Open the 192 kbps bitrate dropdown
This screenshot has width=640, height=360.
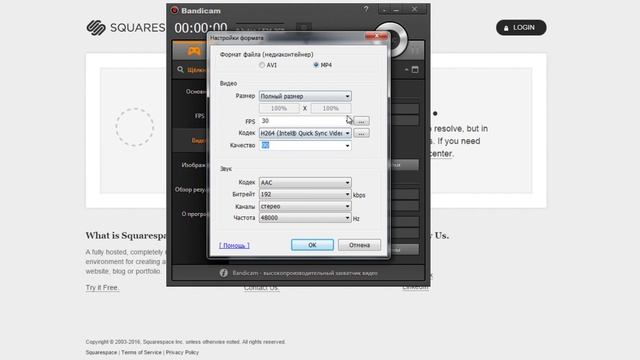pyautogui.click(x=305, y=194)
